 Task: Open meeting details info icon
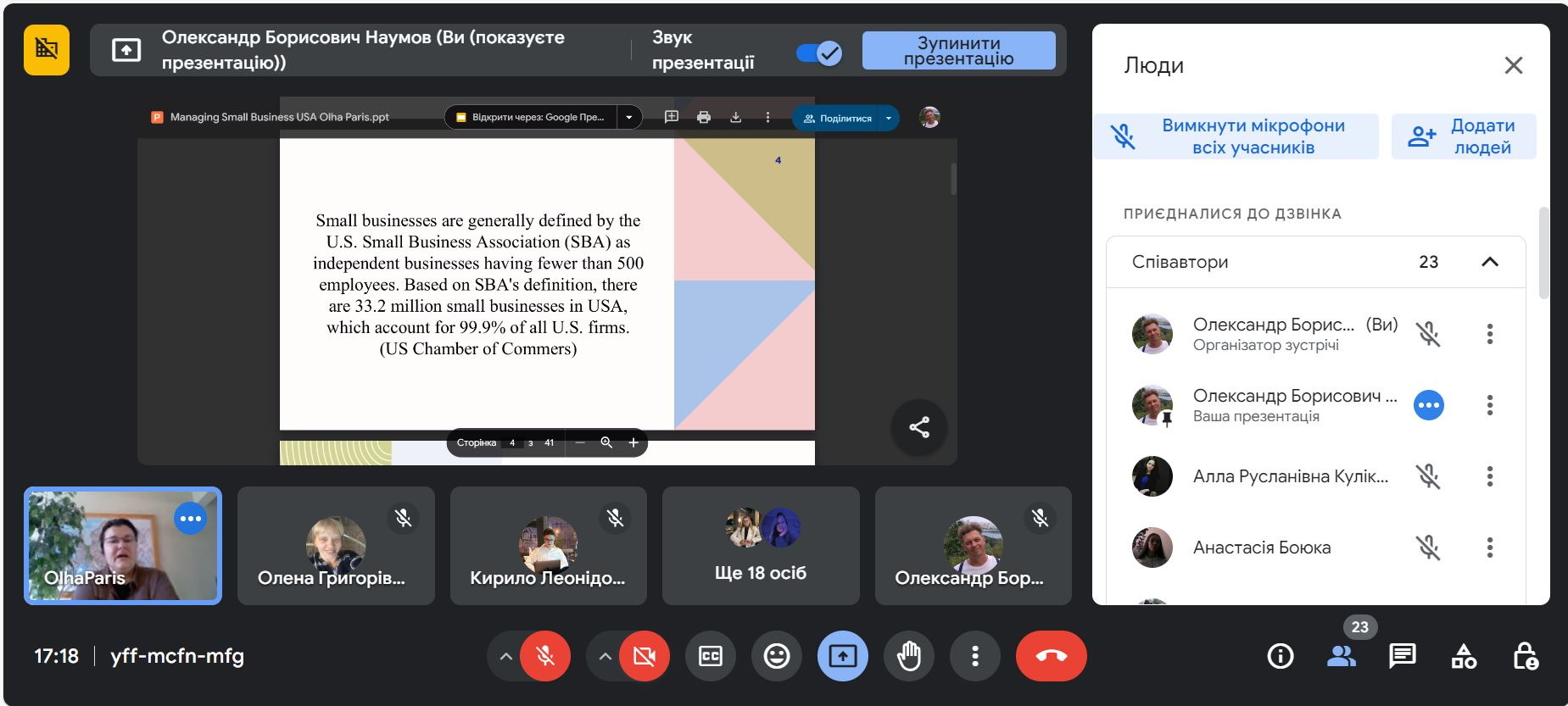(x=1280, y=656)
